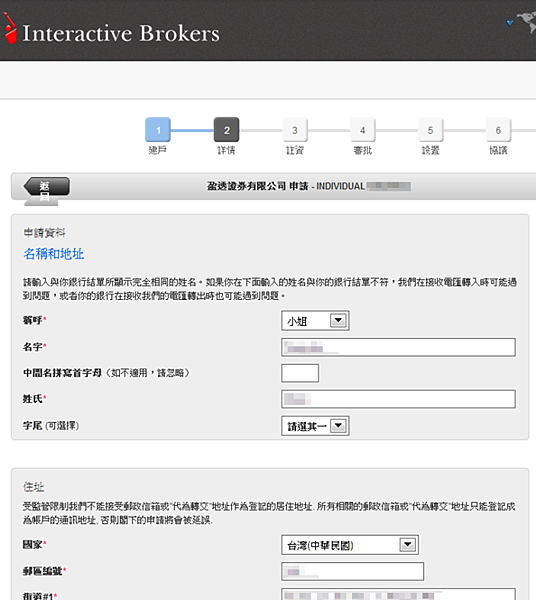Click the world globe icon in header
This screenshot has height=600, width=536.
pyautogui.click(x=527, y=22)
